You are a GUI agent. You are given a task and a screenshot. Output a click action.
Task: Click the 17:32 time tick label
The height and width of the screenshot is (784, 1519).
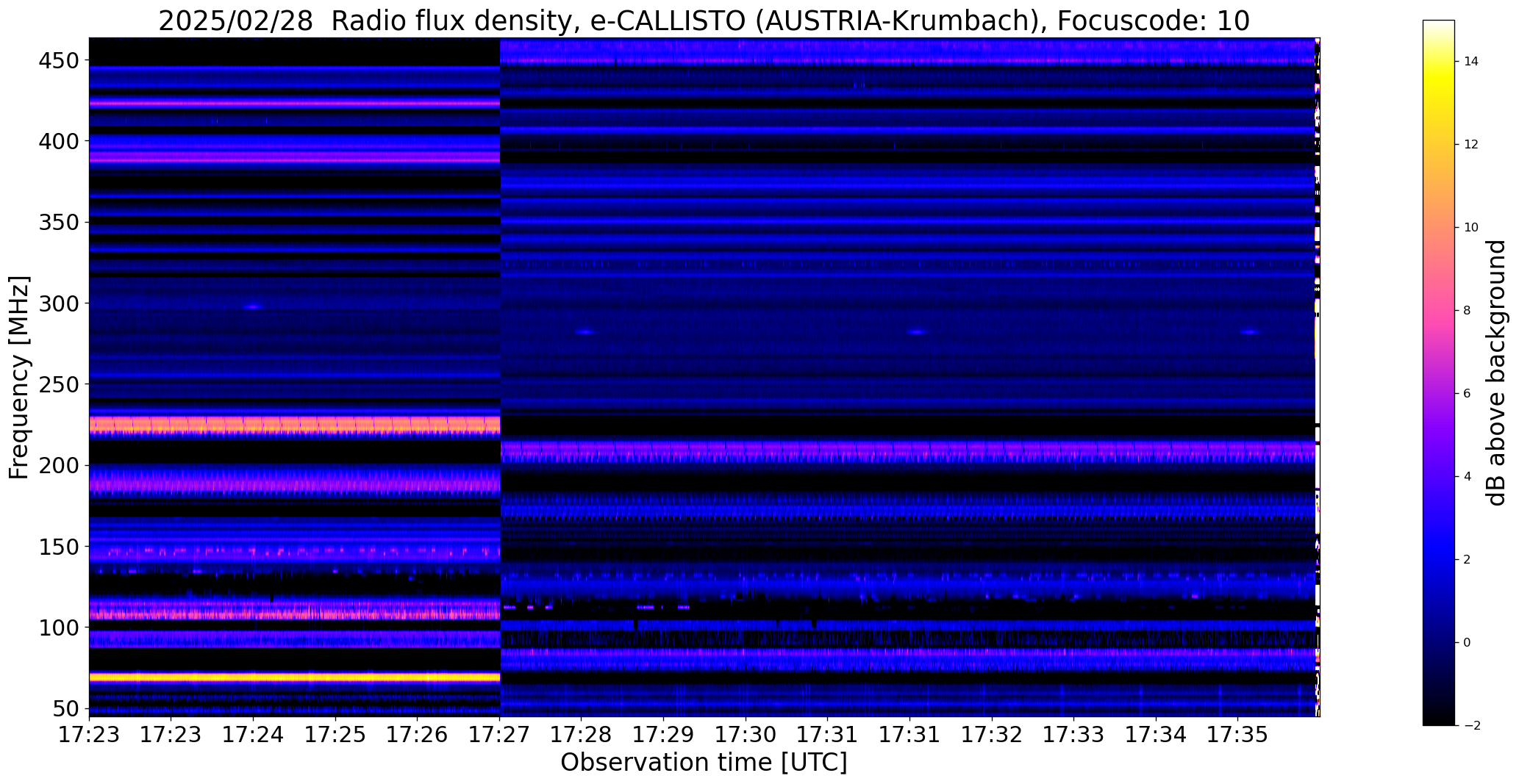(992, 735)
